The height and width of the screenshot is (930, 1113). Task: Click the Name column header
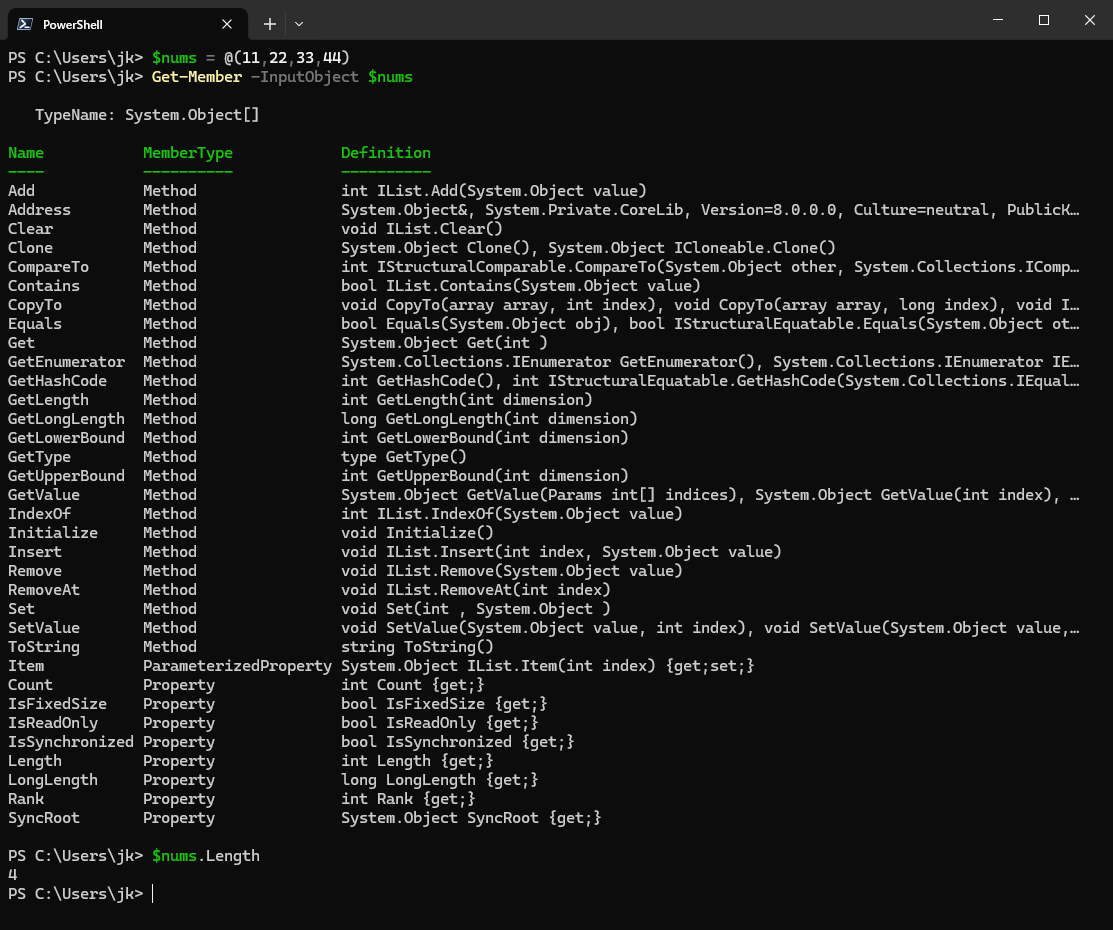point(26,153)
